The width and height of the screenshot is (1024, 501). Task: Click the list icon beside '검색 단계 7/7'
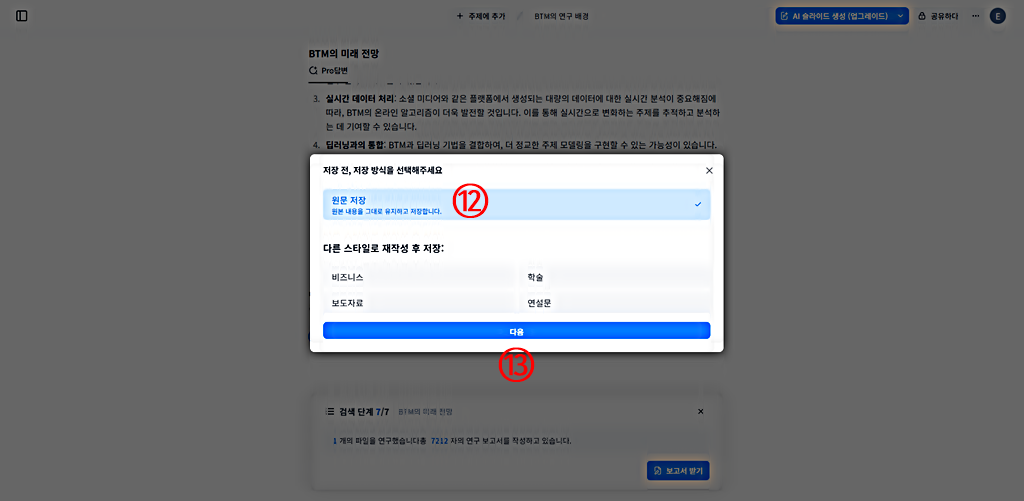pyautogui.click(x=330, y=412)
